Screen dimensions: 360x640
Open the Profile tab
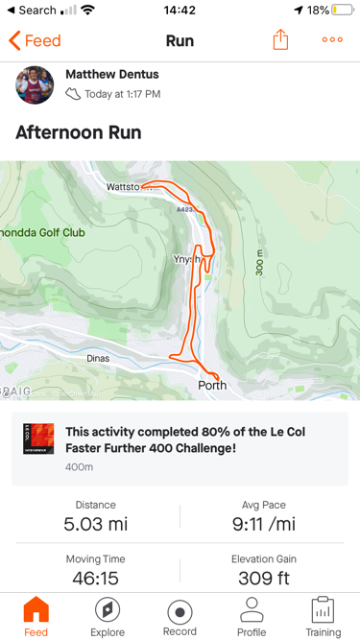[251, 617]
